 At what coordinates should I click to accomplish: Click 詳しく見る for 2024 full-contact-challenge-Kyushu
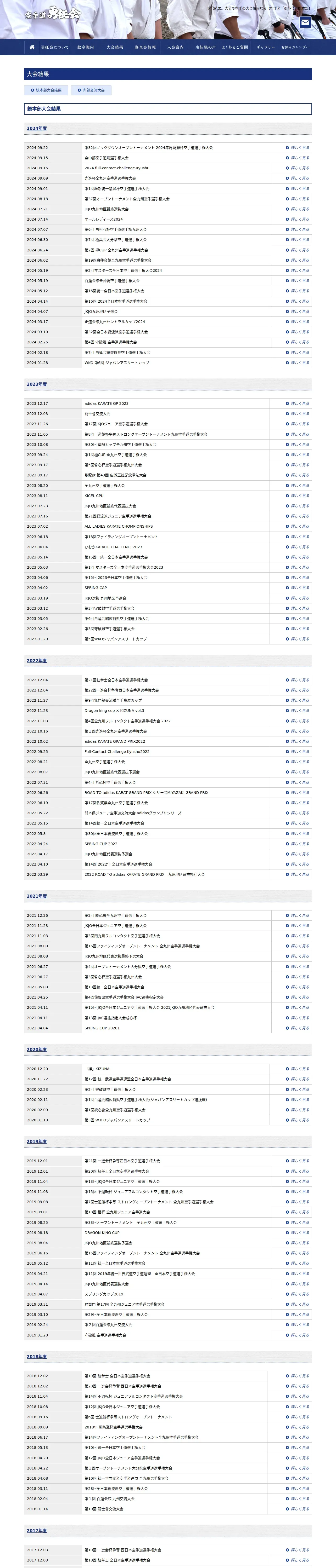[298, 168]
